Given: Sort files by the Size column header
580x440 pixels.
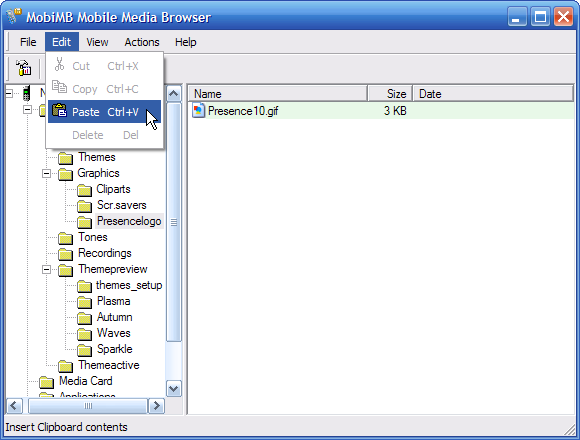Looking at the screenshot, I should (390, 94).
